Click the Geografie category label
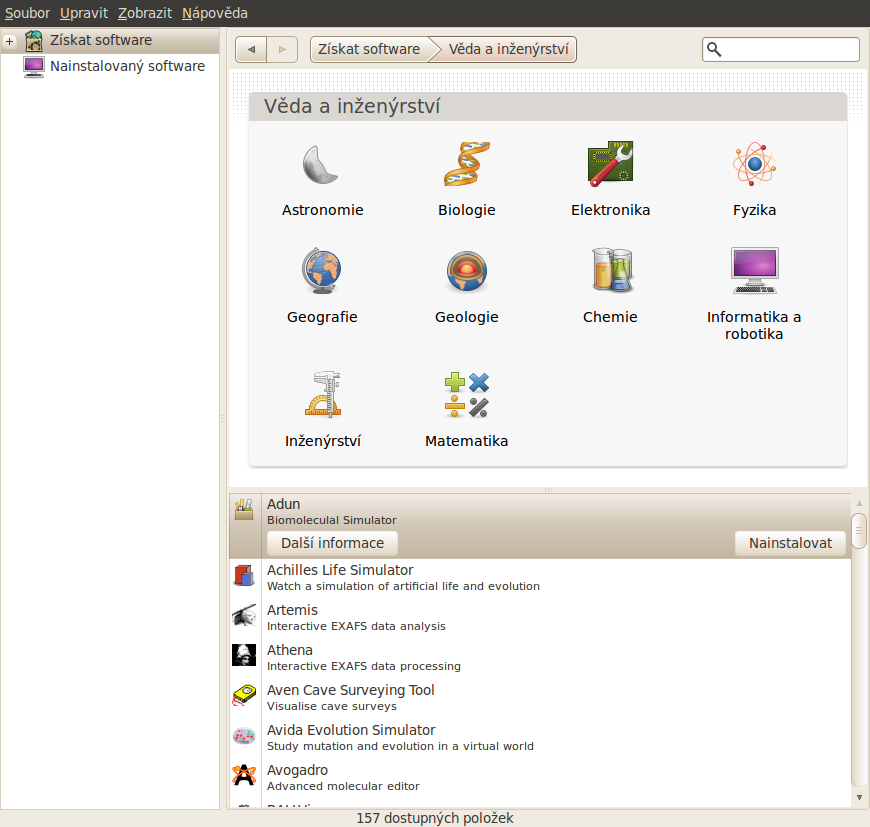This screenshot has width=870, height=827. coord(322,317)
